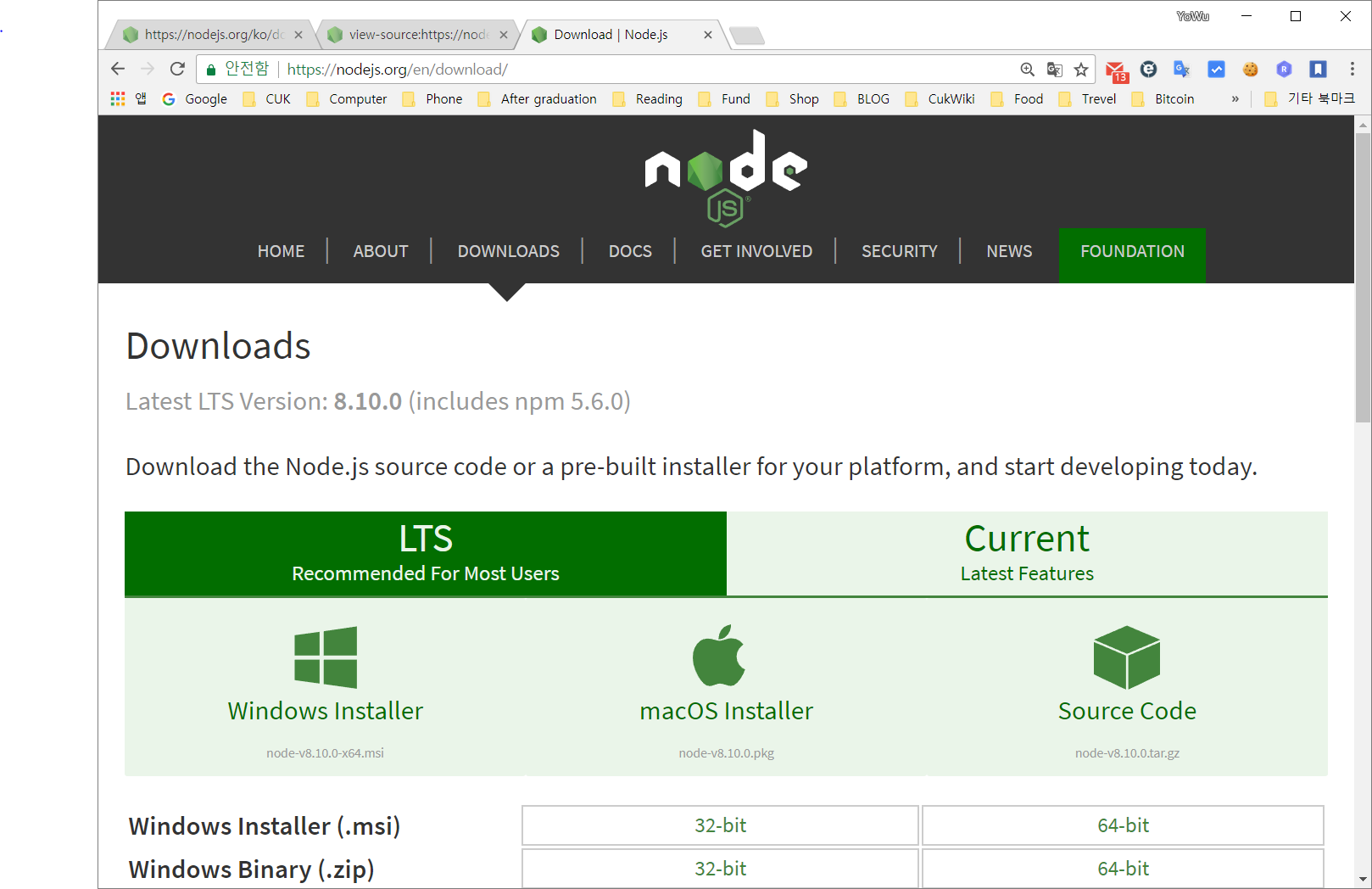Focus the URL address bar
Image resolution: width=1372 pixels, height=889 pixels.
point(644,70)
